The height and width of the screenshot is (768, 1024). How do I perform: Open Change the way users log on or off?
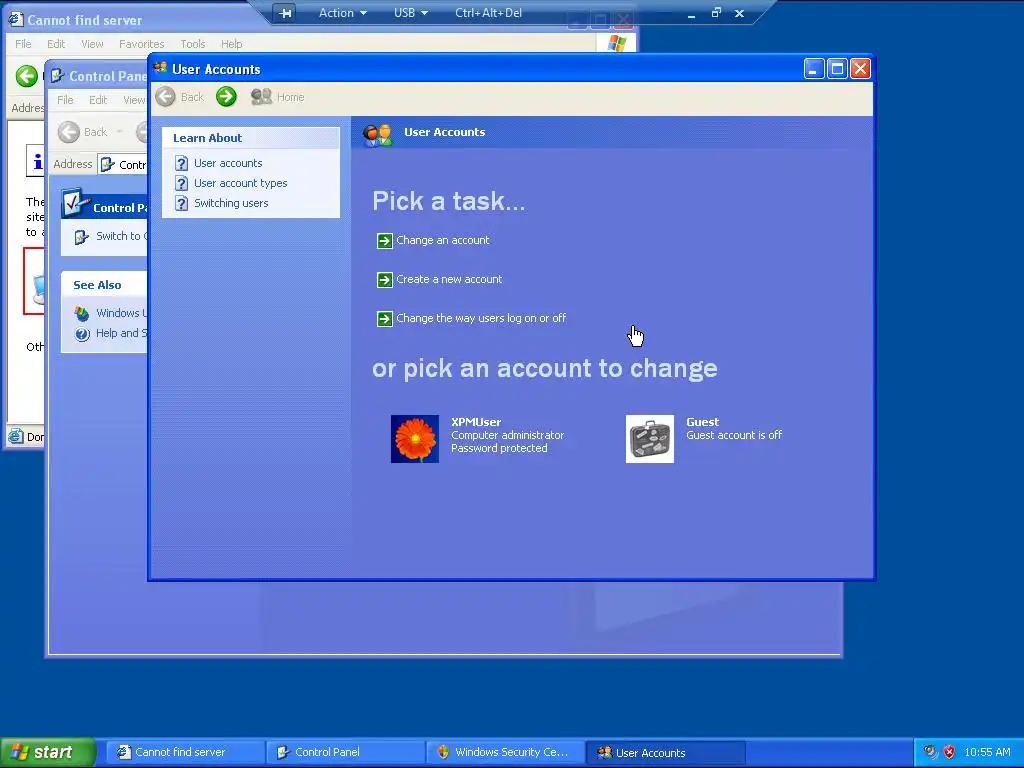[x=481, y=319]
